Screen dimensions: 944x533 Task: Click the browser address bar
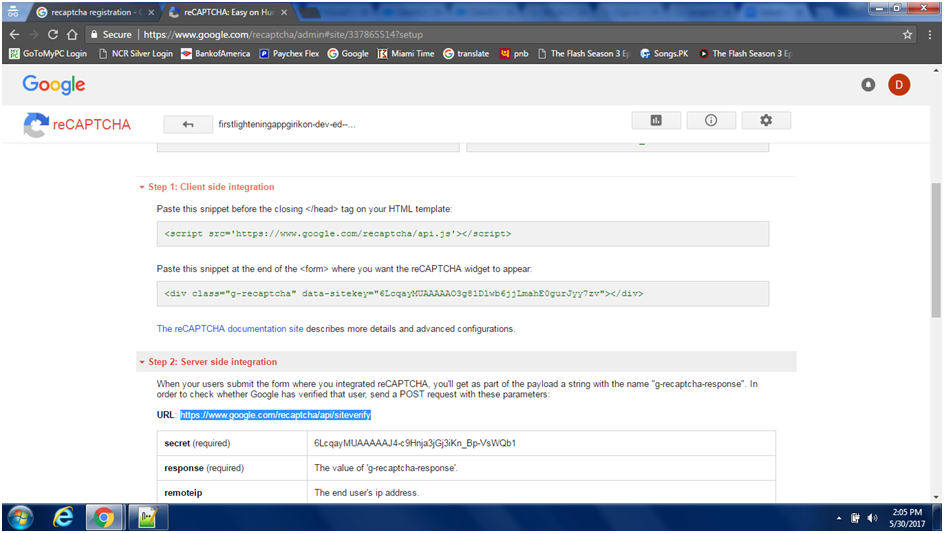click(x=500, y=34)
